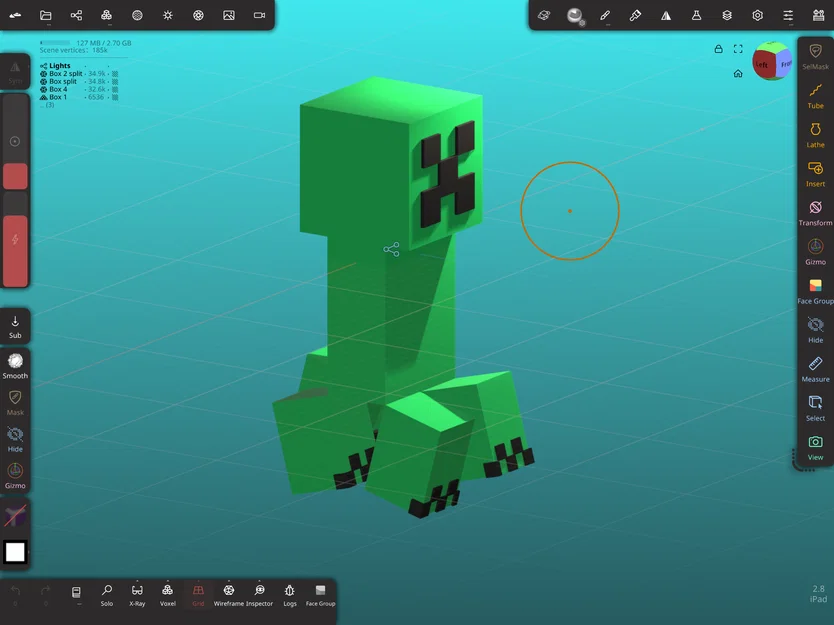Open the Material sphere menu
The image size is (834, 625).
click(137, 15)
